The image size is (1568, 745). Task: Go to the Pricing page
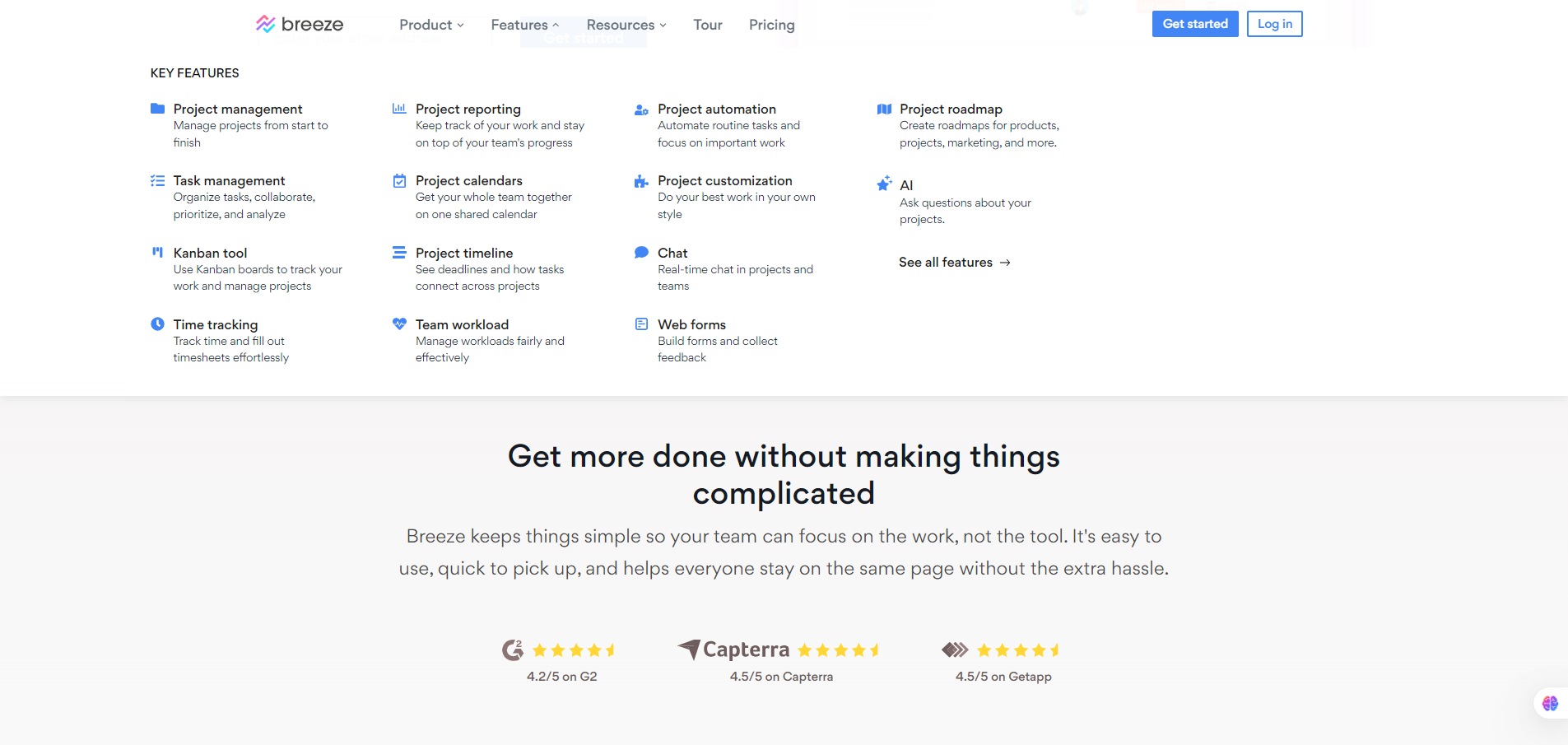[771, 25]
